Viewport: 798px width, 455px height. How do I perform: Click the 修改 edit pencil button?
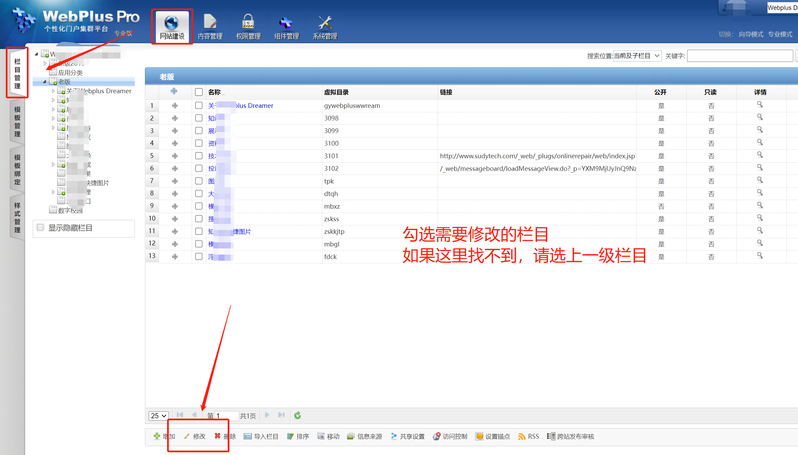pyautogui.click(x=194, y=437)
